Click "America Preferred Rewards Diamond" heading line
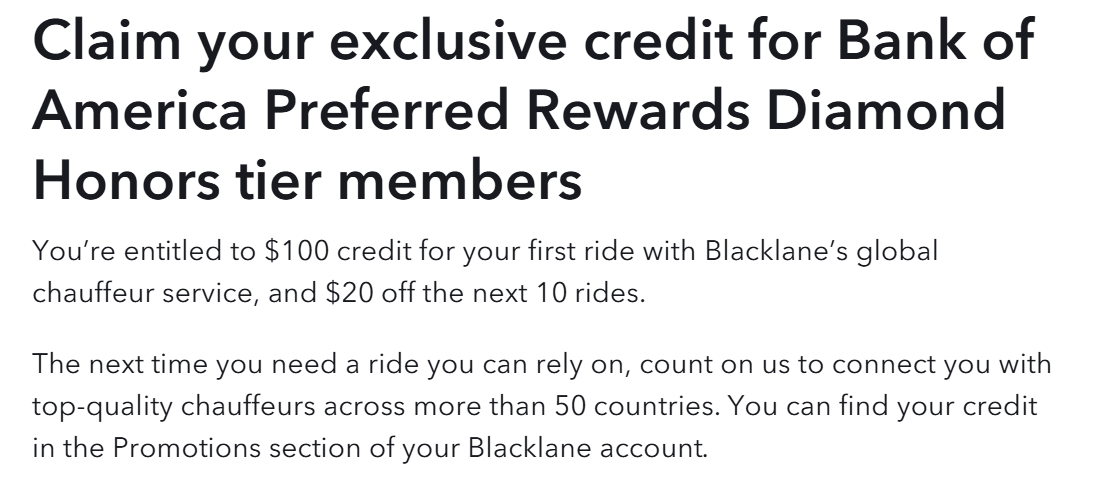This screenshot has height=498, width=1093. (518, 112)
